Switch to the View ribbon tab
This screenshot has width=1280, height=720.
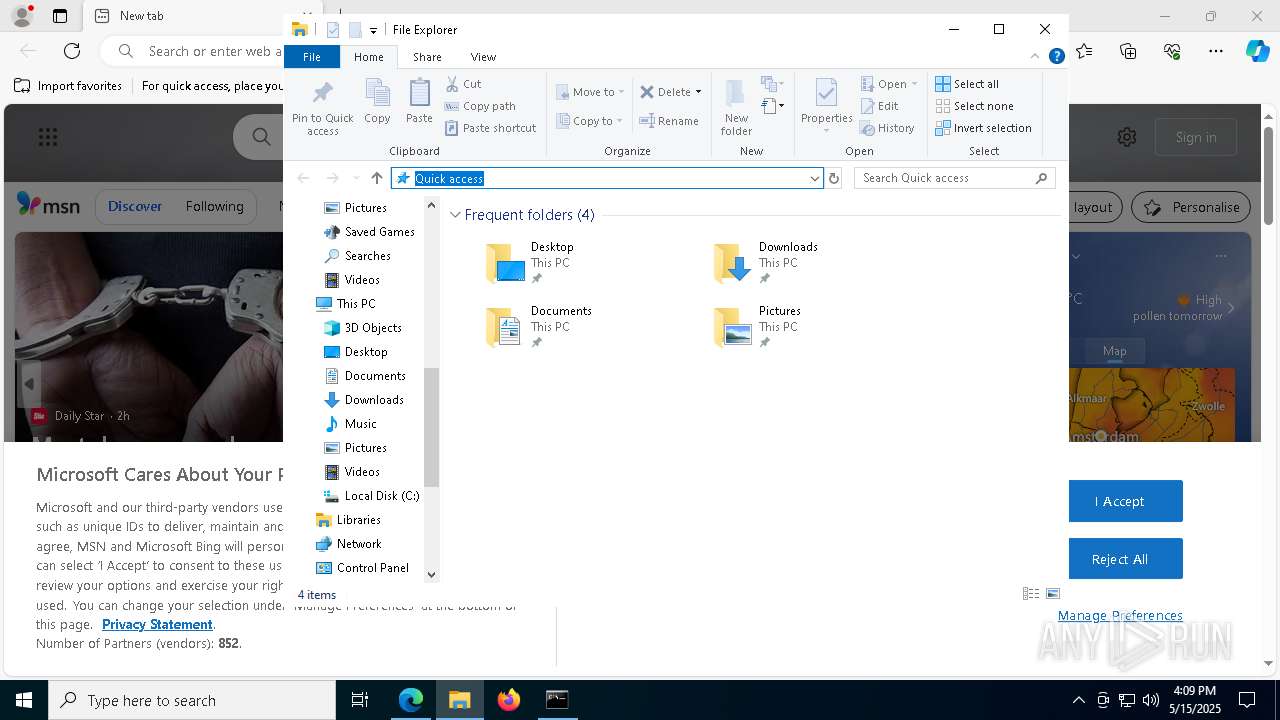[483, 57]
